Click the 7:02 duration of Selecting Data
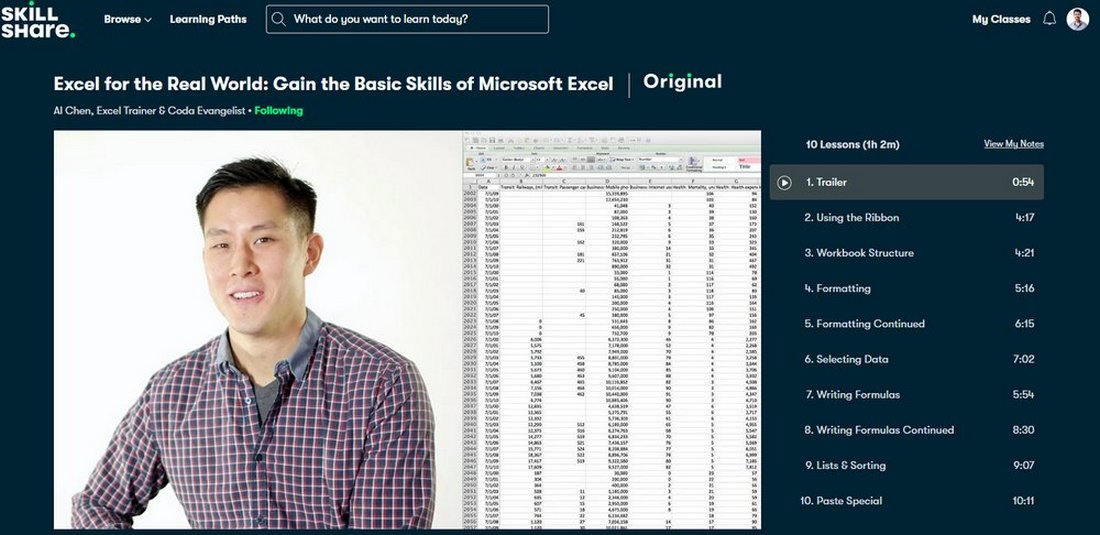Image resolution: width=1100 pixels, height=535 pixels. [x=1023, y=359]
